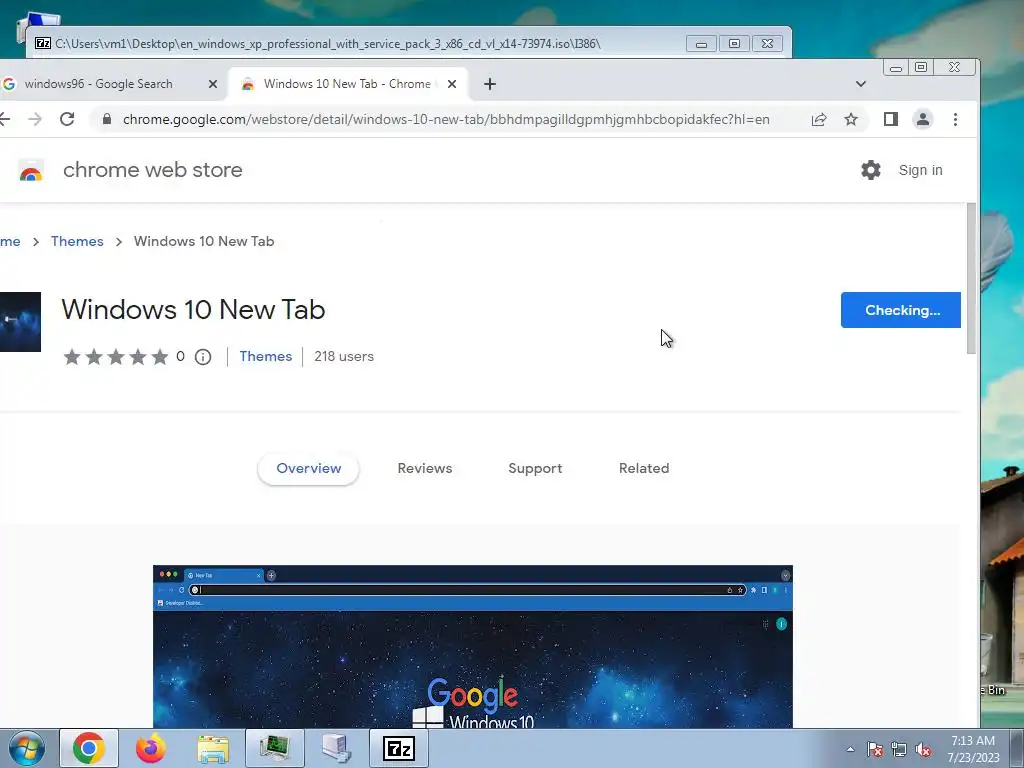Click the 7z icon in 7-Zip title bar
This screenshot has height=768, width=1024.
tap(43, 44)
